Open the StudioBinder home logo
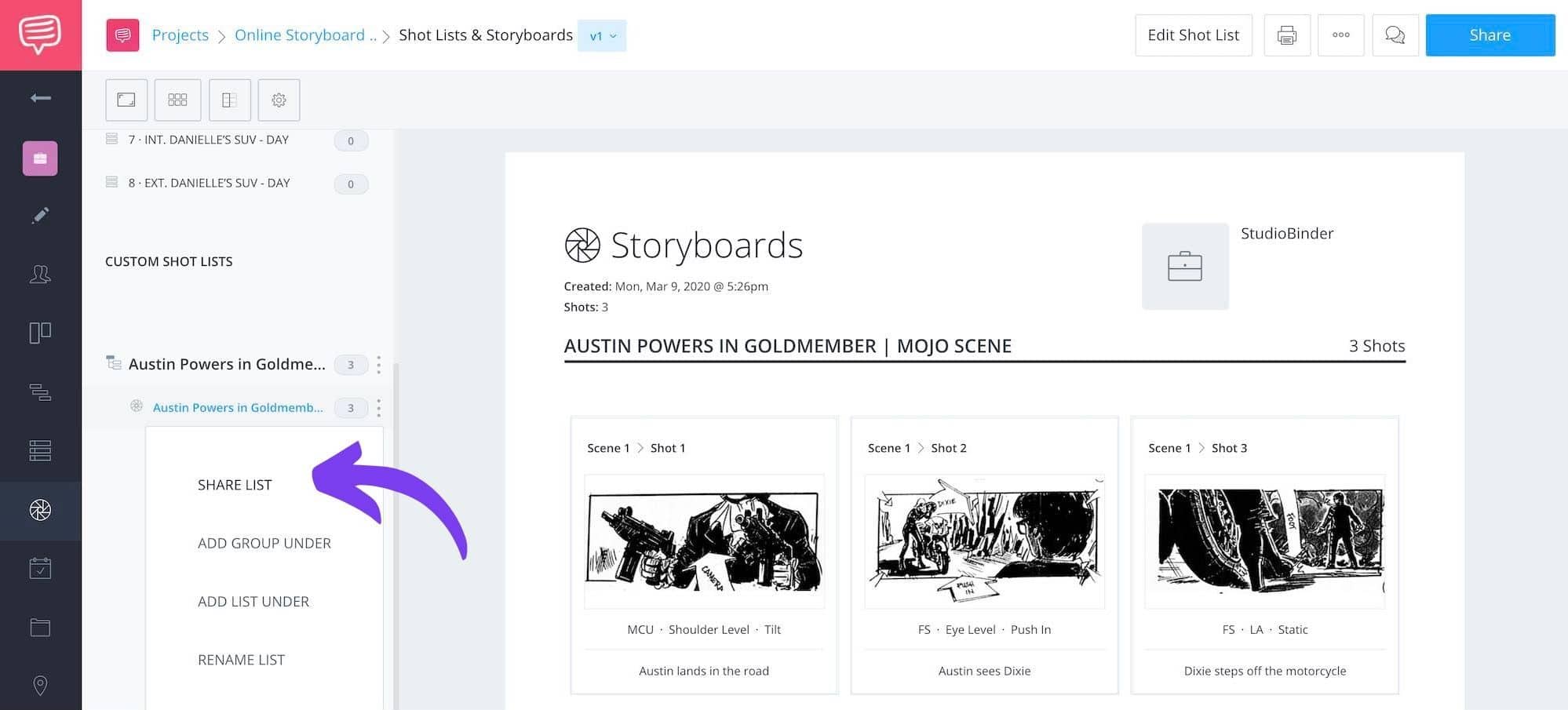 coord(40,35)
